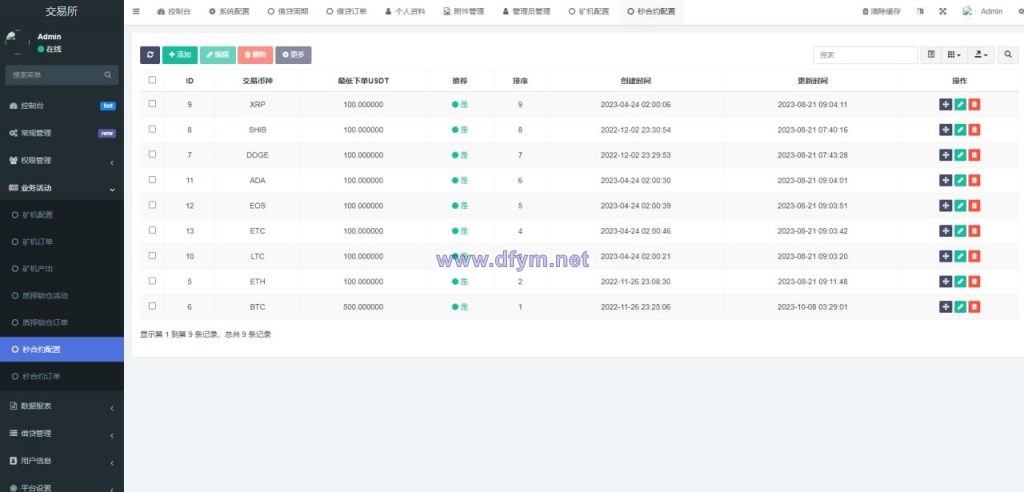This screenshot has width=1024, height=492.
Task: Open the columns visibility dropdown
Action: coord(954,55)
